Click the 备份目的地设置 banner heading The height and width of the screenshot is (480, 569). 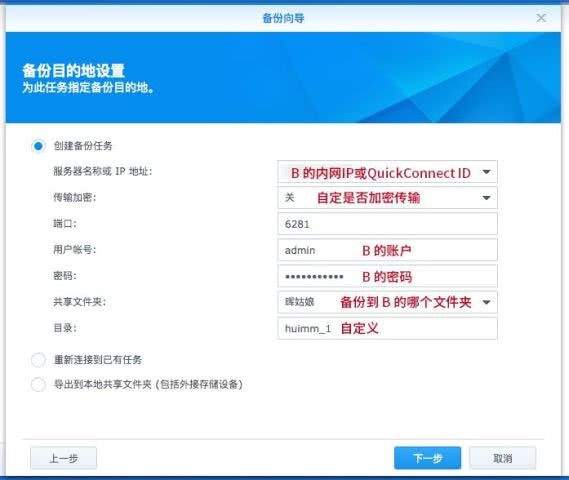[x=74, y=71]
